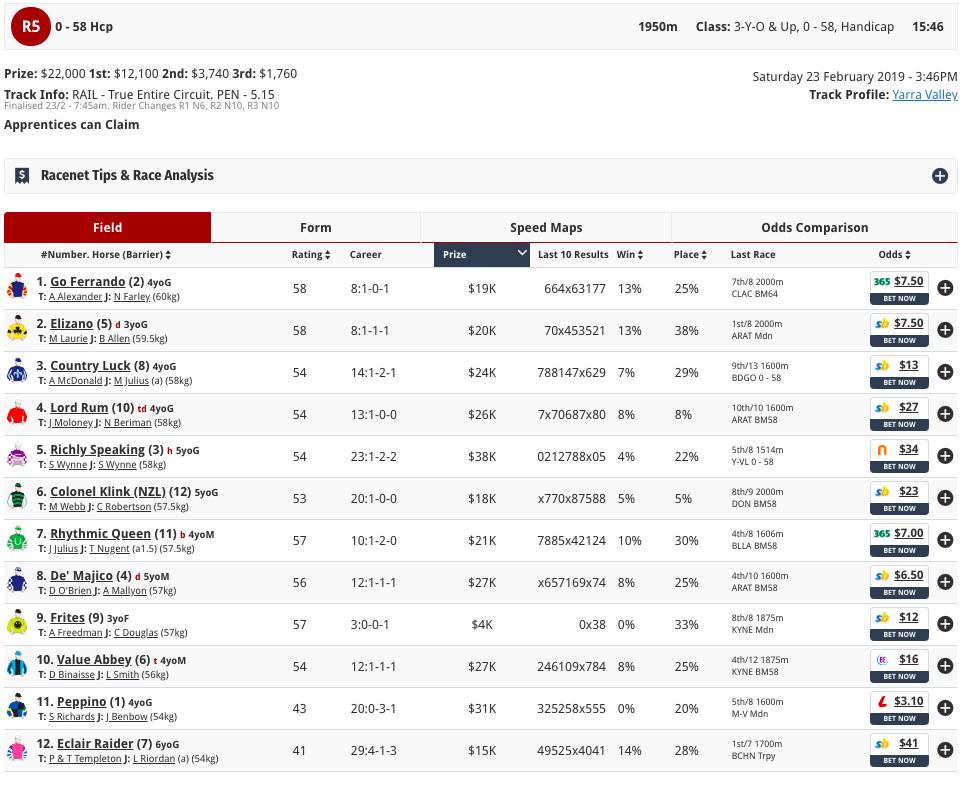The height and width of the screenshot is (788, 972).
Task: Expand Racenet Tips & Race Analysis plus icon
Action: pos(940,176)
